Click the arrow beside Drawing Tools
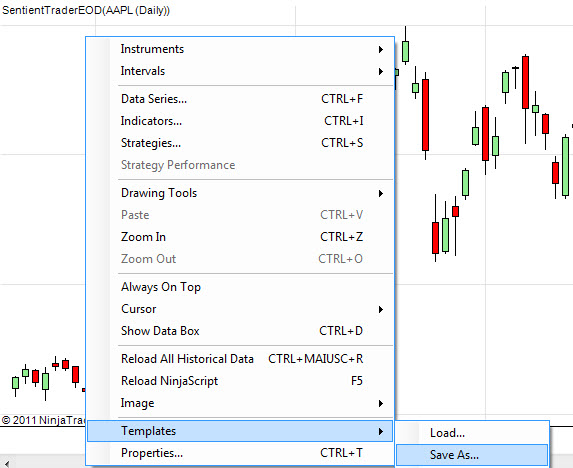 (381, 193)
